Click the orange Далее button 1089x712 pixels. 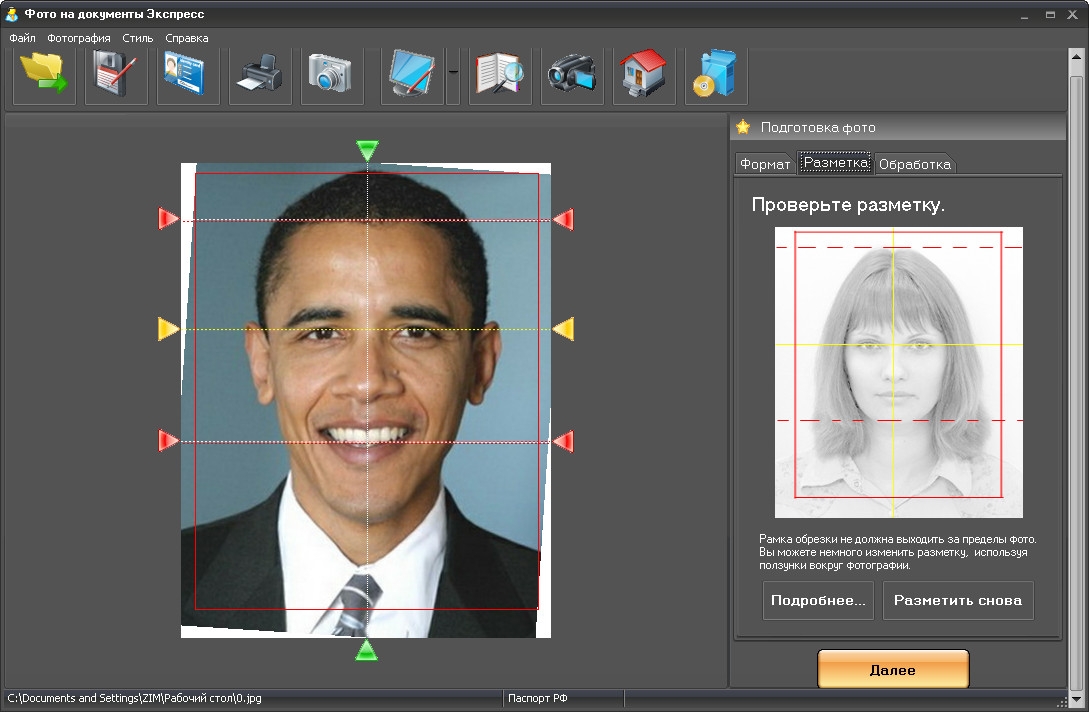point(893,670)
